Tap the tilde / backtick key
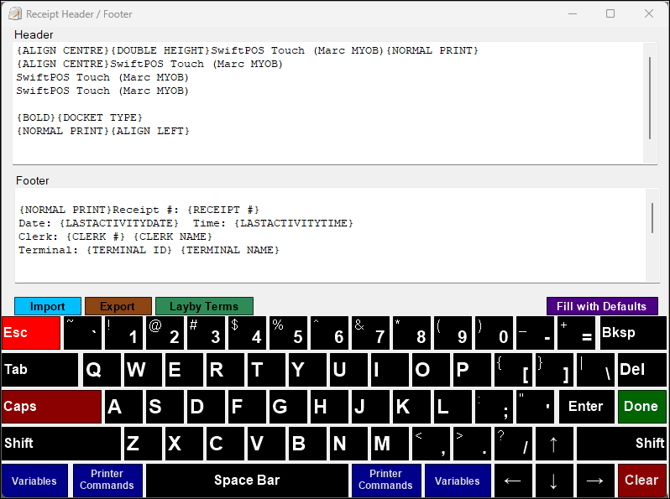This screenshot has height=499, width=670. click(x=82, y=333)
